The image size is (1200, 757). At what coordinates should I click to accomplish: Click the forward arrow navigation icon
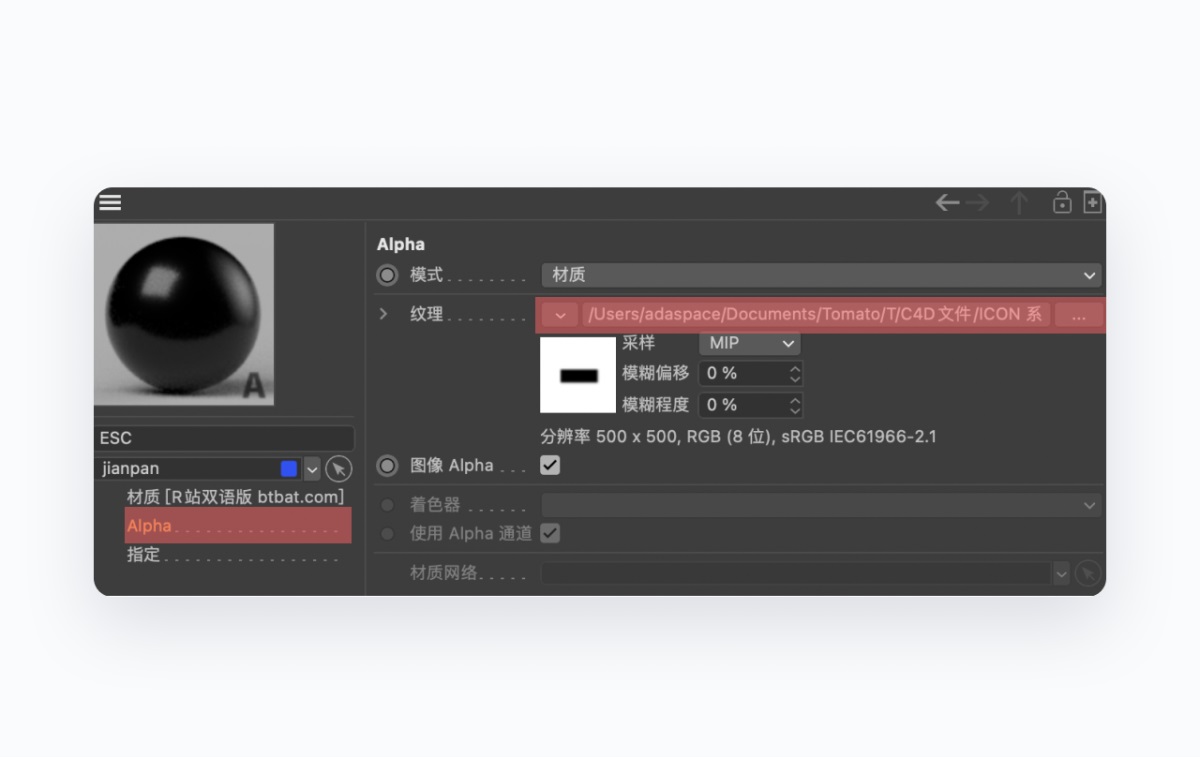(x=978, y=203)
